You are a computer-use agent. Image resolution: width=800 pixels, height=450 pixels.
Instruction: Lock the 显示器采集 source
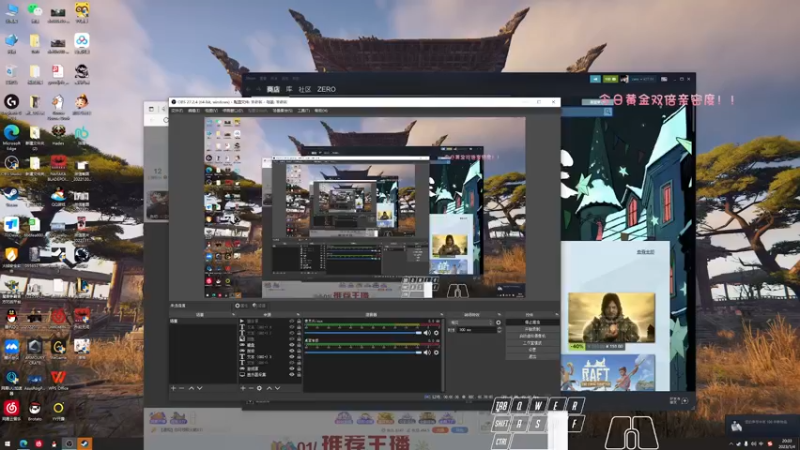click(299, 374)
